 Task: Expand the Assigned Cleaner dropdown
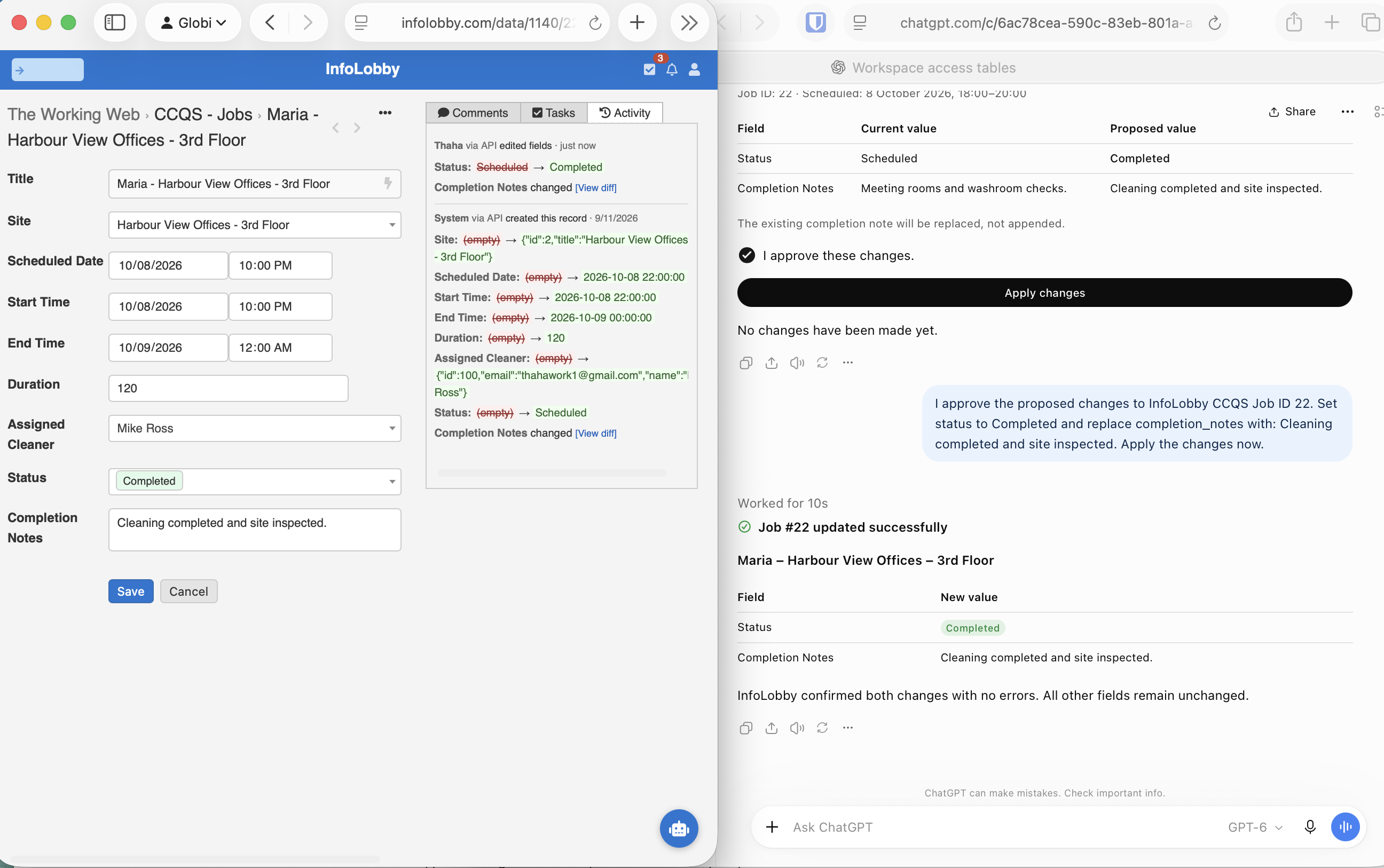coord(392,428)
